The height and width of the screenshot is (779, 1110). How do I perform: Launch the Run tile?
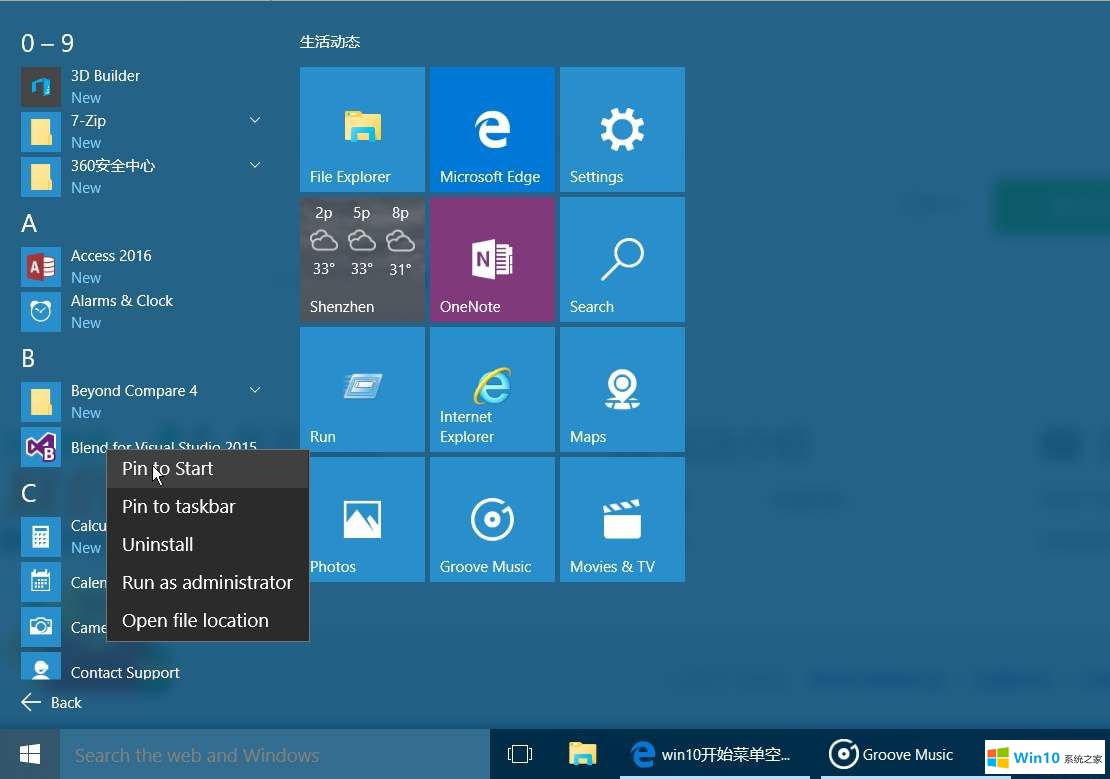click(362, 390)
